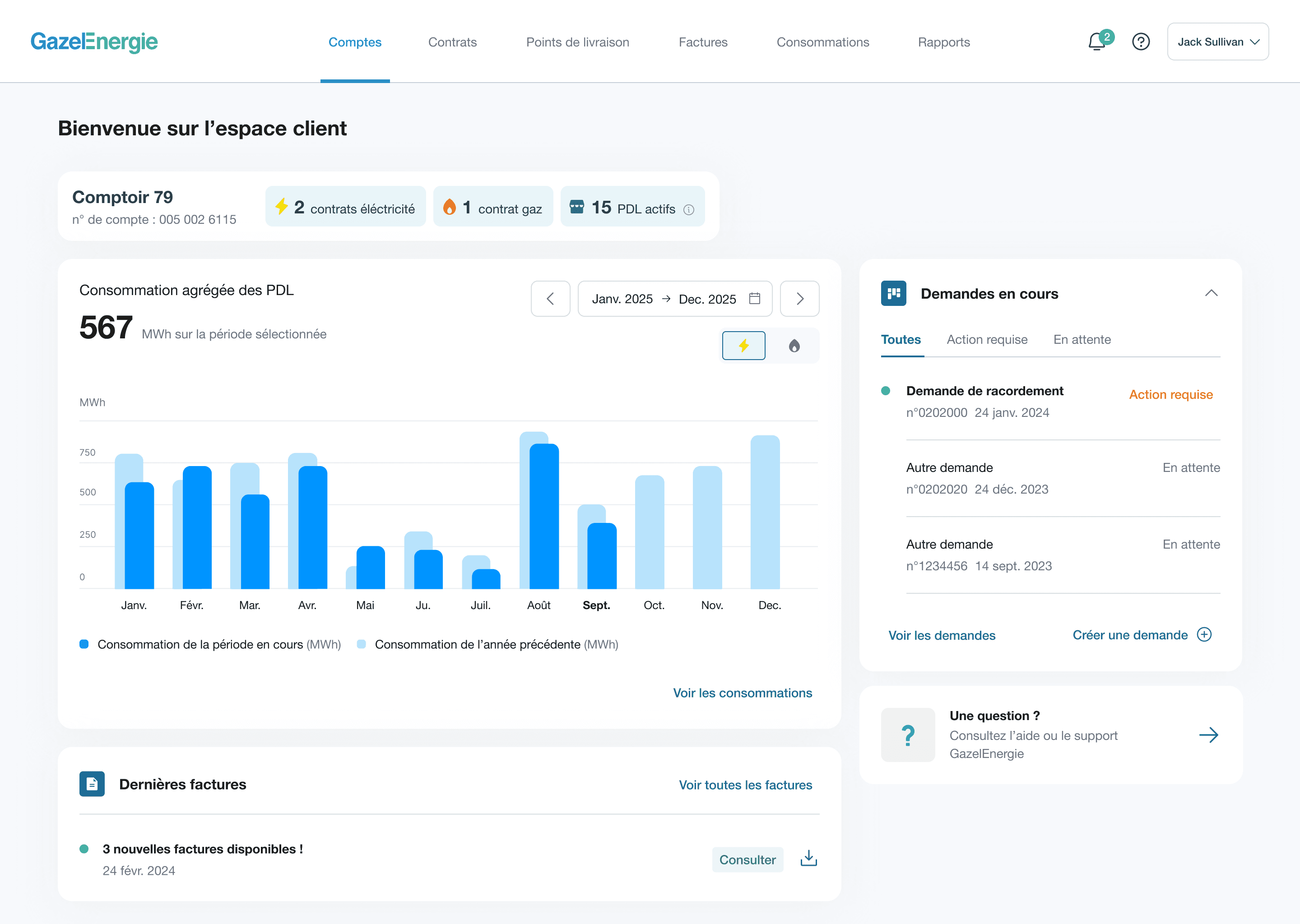
Task: Open the Factures menu item
Action: [702, 42]
